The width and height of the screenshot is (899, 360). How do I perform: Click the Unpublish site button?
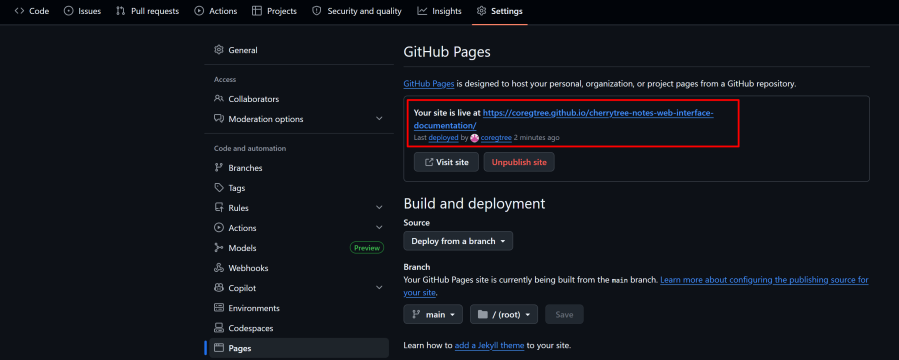point(519,162)
